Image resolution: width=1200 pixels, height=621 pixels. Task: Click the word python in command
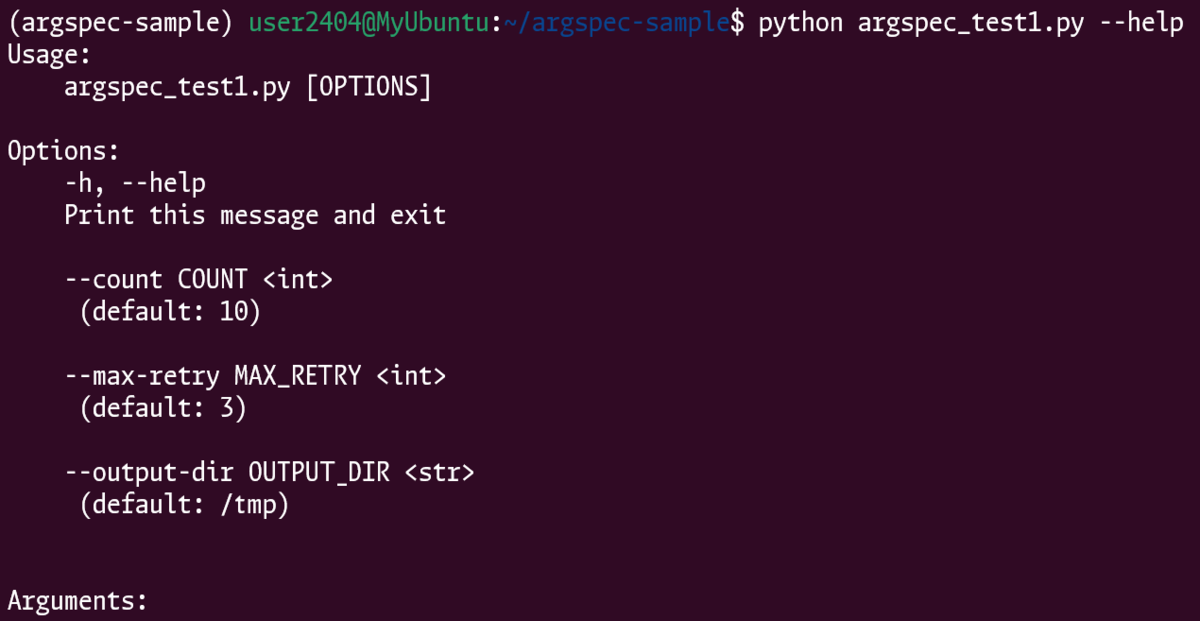coord(800,23)
